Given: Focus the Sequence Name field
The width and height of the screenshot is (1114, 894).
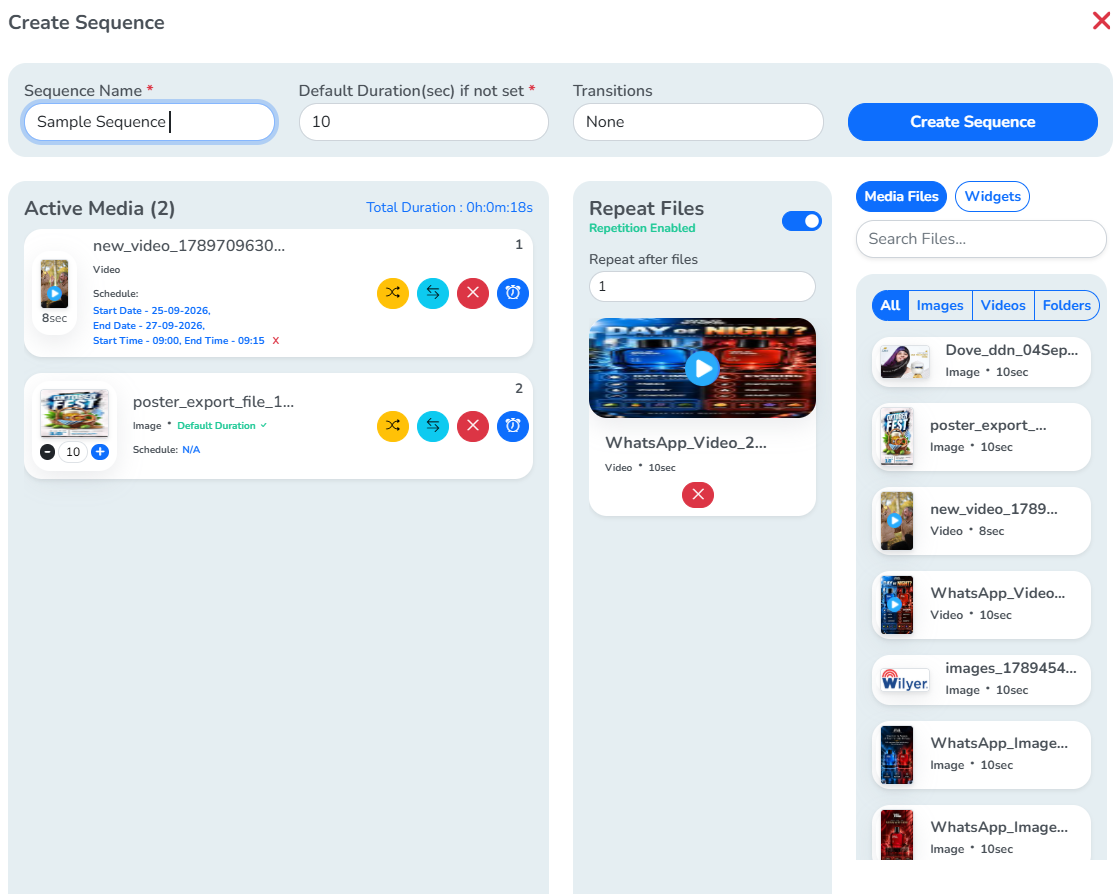Looking at the screenshot, I should 149,122.
